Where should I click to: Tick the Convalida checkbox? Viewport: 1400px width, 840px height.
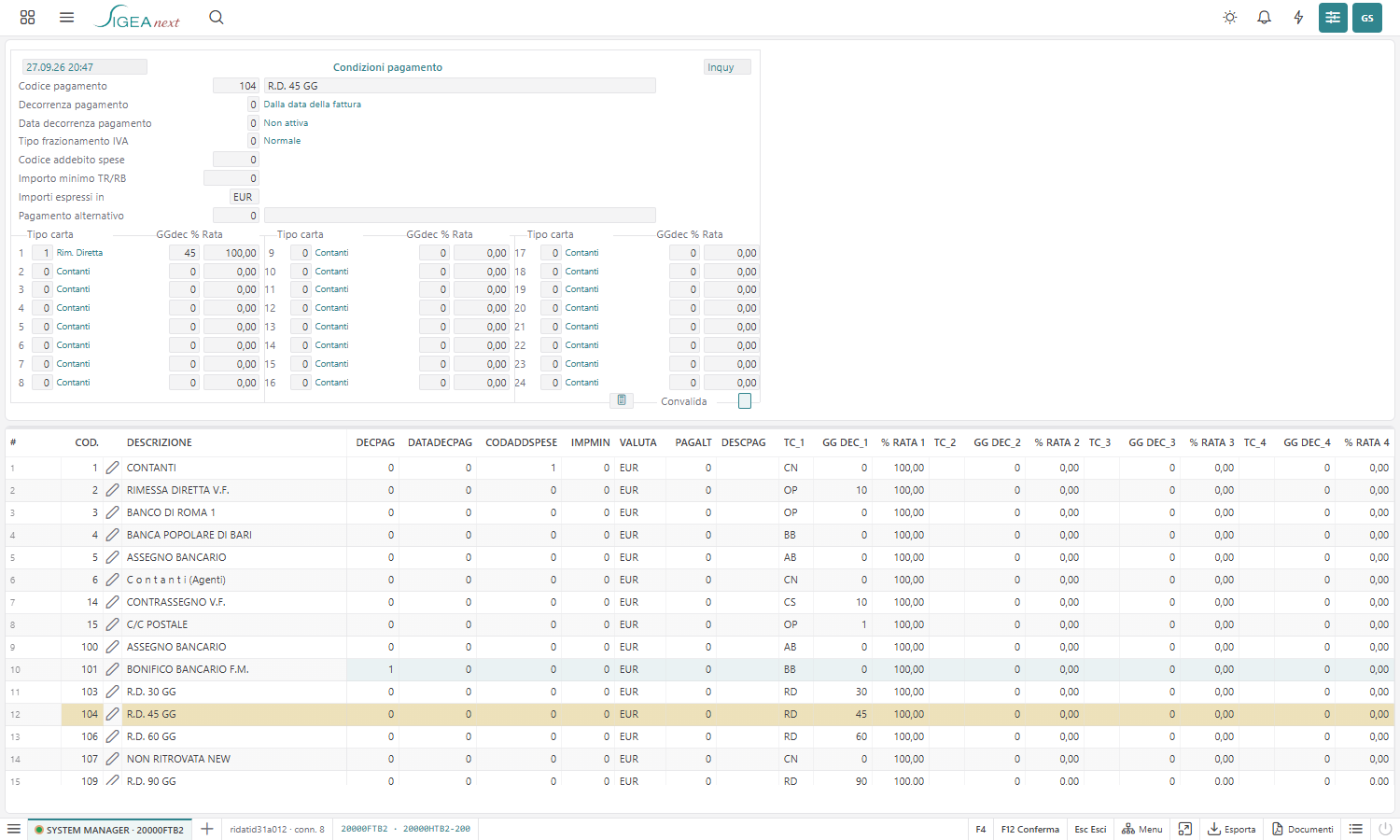coord(745,401)
